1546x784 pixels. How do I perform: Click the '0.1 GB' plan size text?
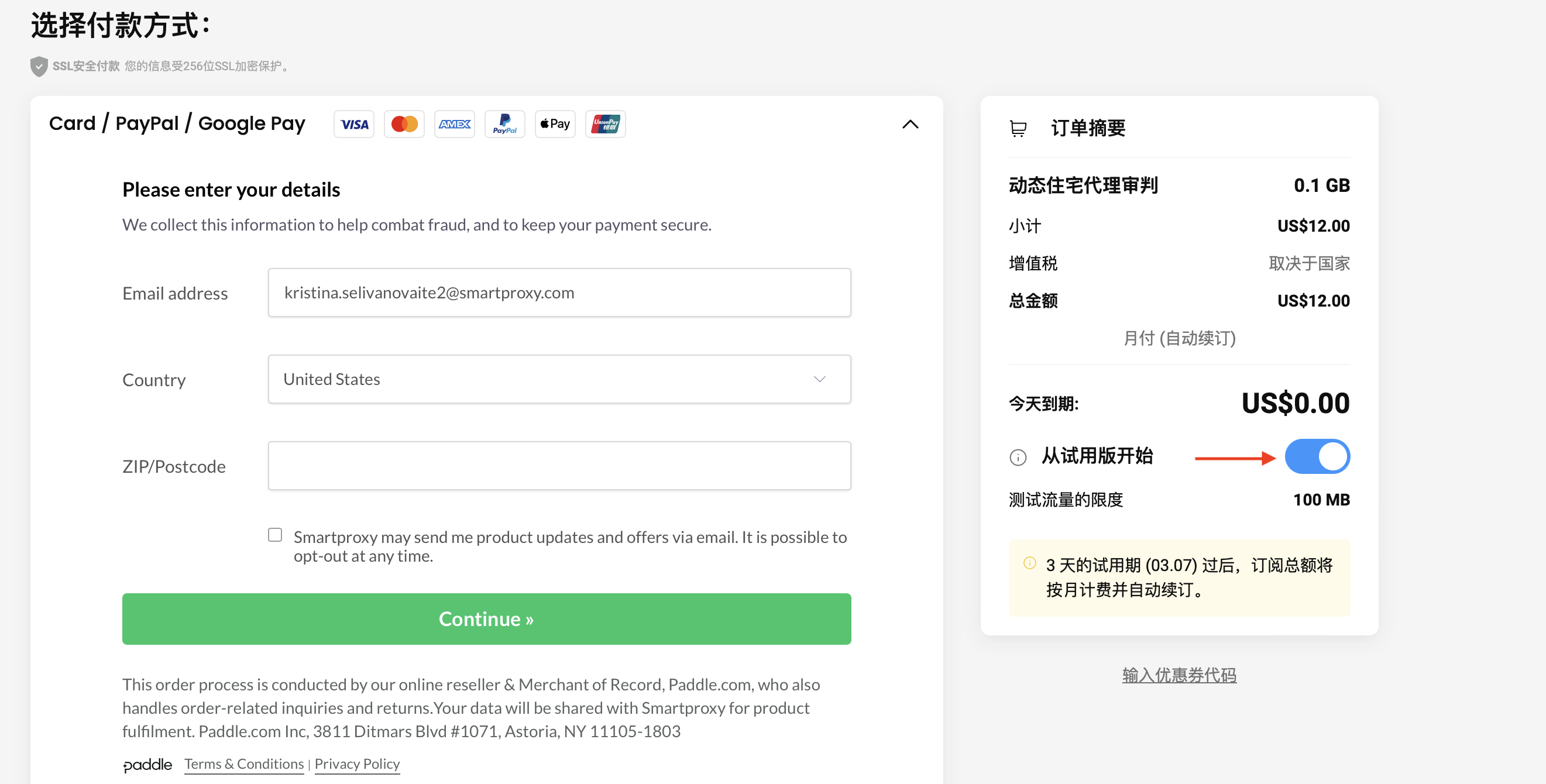click(1321, 185)
